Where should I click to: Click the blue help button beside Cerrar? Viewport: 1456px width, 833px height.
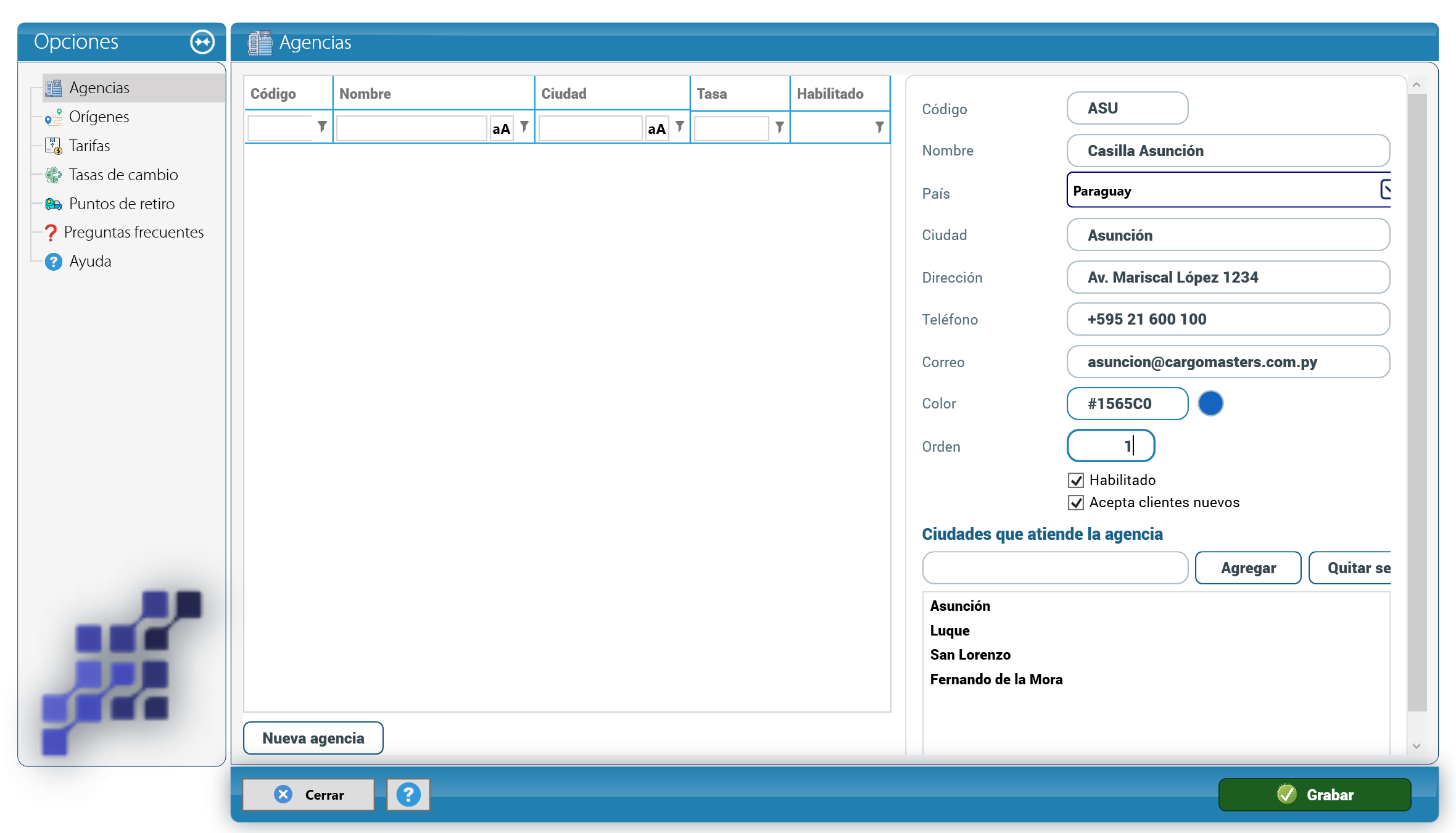point(408,795)
